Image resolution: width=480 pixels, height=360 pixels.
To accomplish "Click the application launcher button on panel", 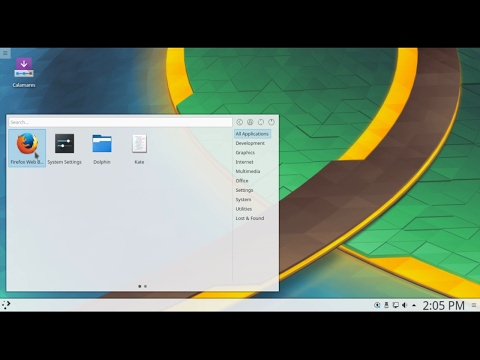I will (x=6, y=305).
